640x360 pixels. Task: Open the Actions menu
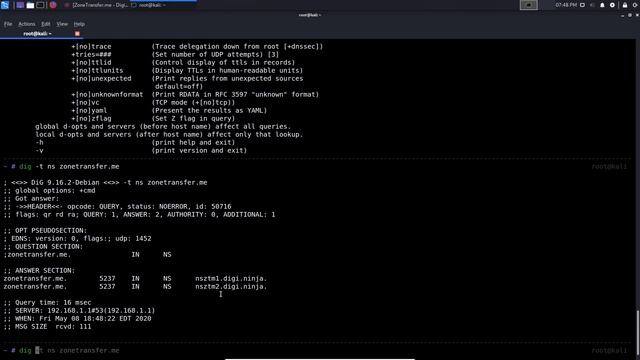27,24
